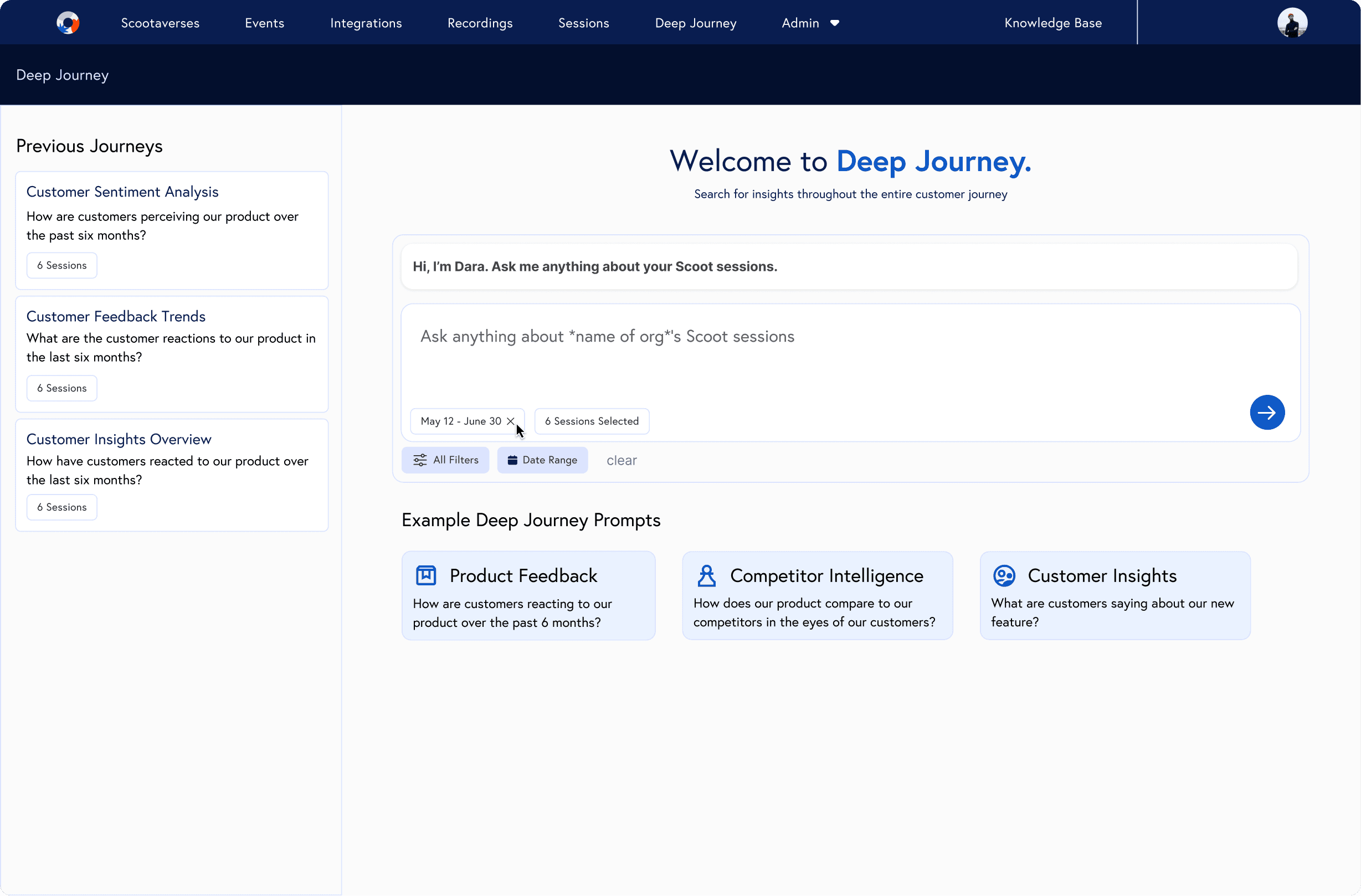The height and width of the screenshot is (896, 1361).
Task: Switch to the Sessions tab
Action: 583,23
